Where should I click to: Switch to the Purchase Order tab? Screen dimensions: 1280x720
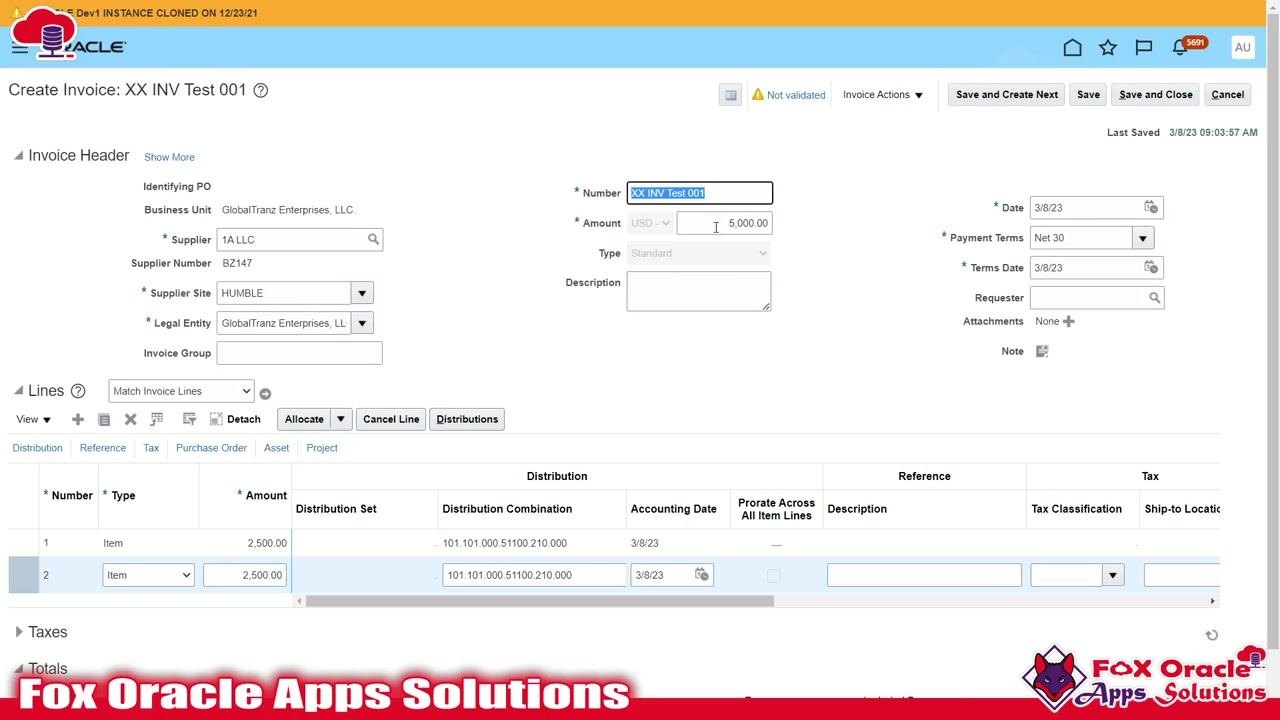coord(211,448)
